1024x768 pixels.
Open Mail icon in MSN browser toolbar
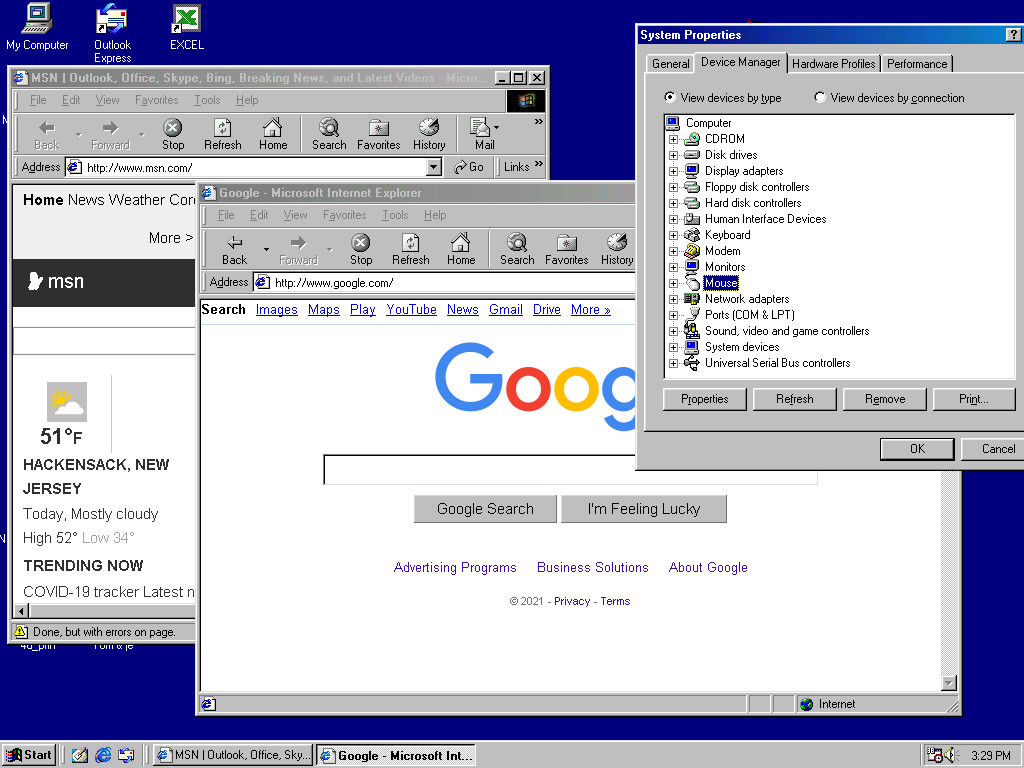click(x=482, y=128)
